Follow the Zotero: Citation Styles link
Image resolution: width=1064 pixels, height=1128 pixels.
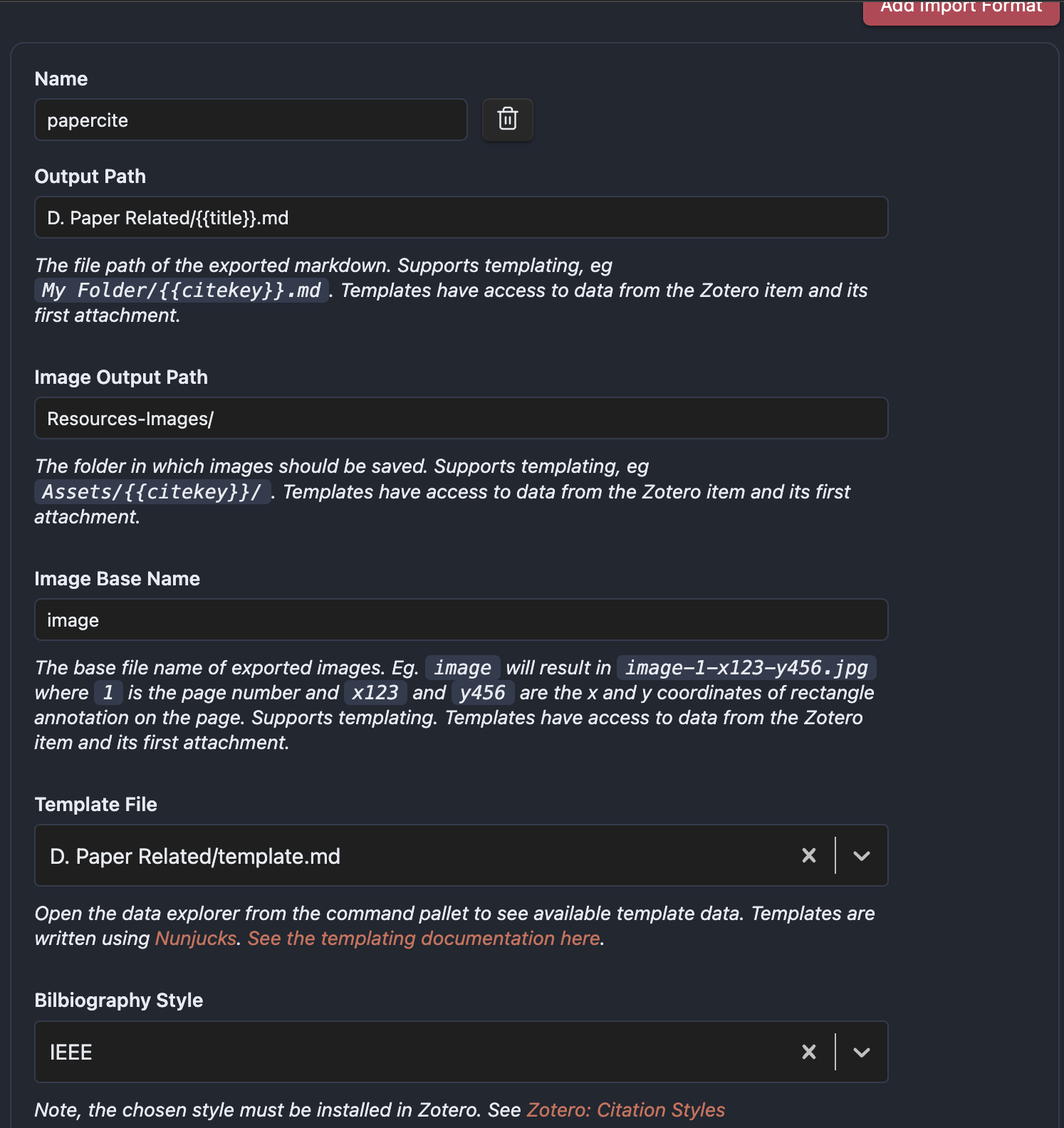tap(625, 1110)
